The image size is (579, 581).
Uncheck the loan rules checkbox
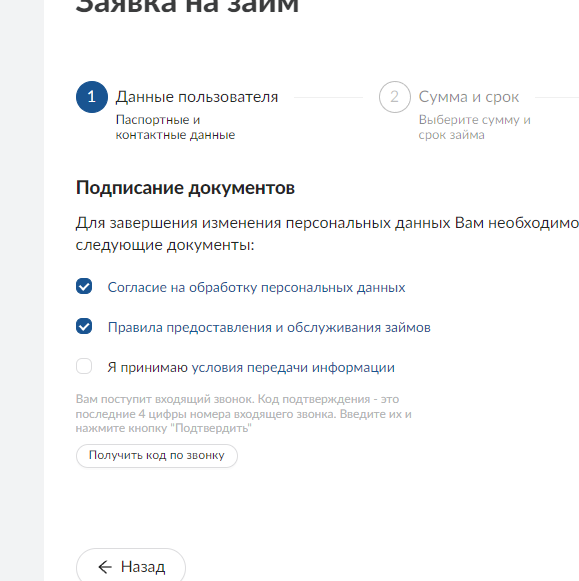(84, 326)
